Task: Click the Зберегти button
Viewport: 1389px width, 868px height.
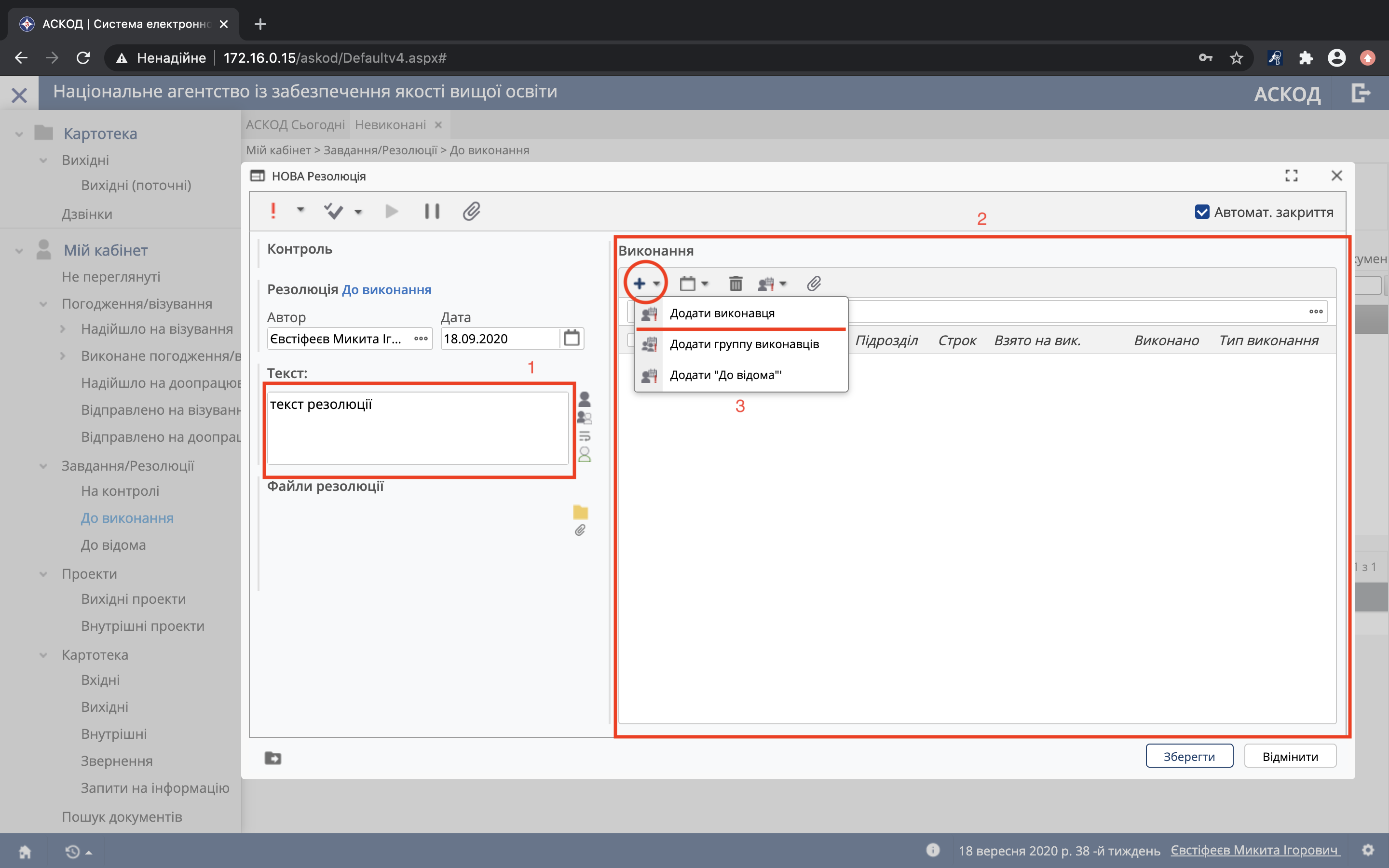Action: tap(1189, 756)
